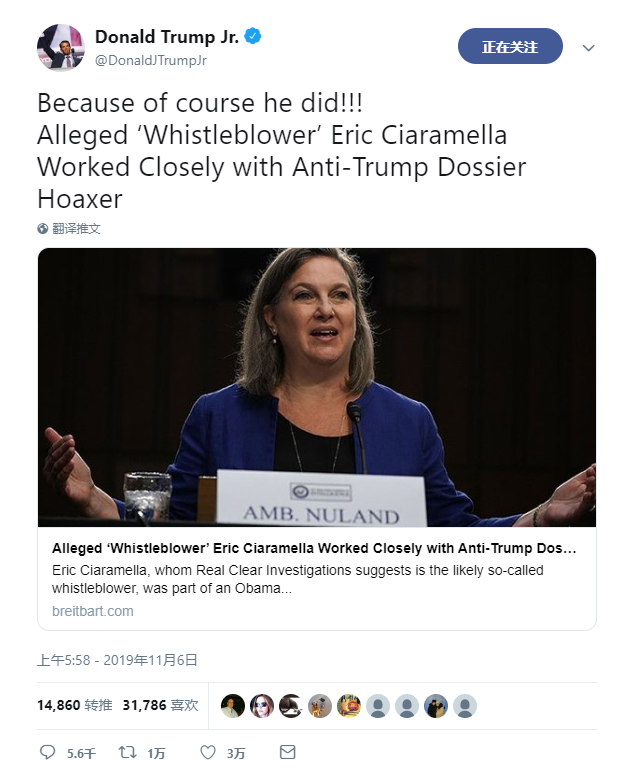
Task: Open the 14,860 转推 retweets list
Action: click(72, 705)
